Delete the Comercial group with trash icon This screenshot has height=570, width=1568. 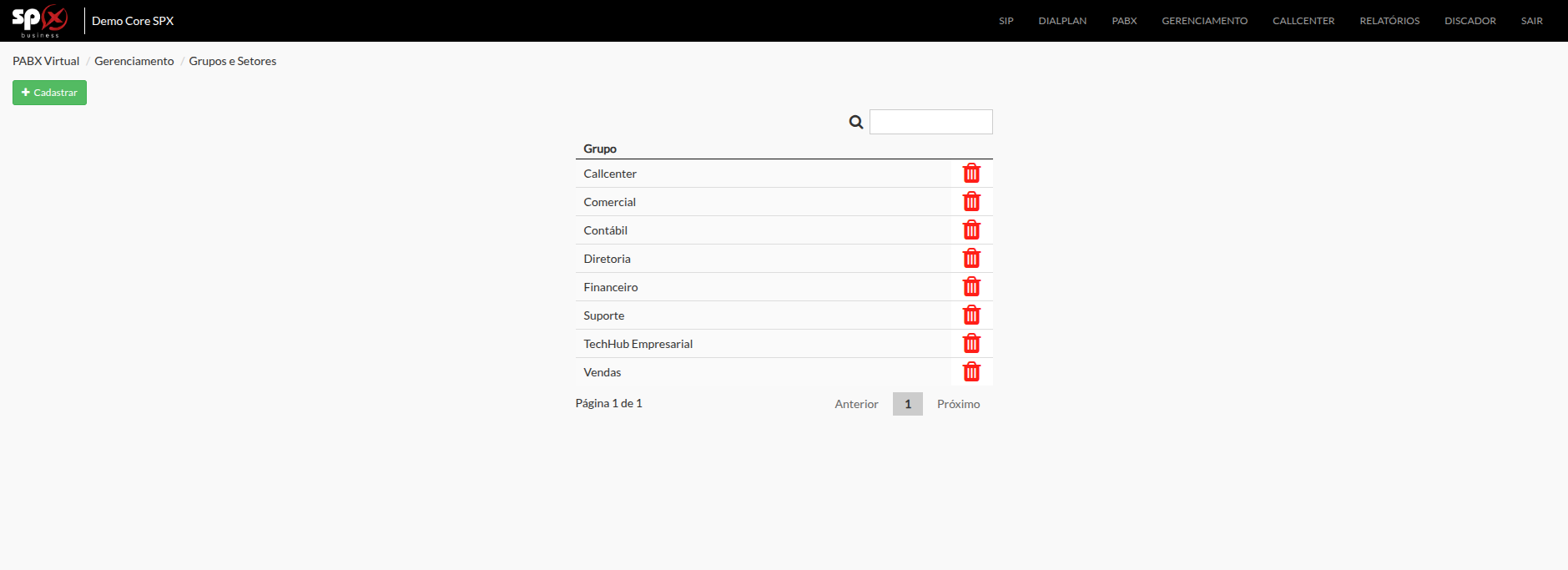pos(971,202)
